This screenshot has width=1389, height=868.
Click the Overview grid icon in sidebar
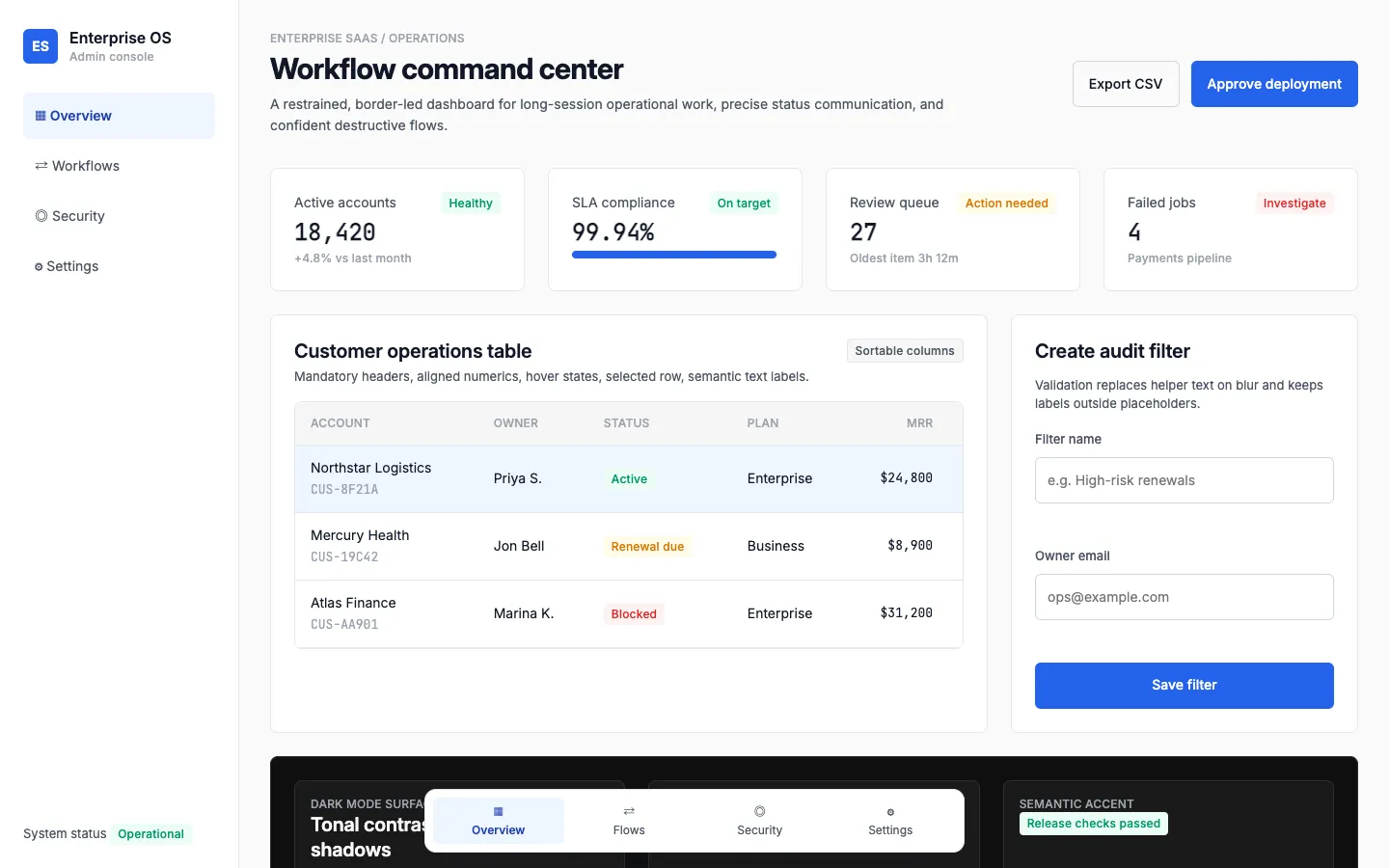pyautogui.click(x=41, y=116)
